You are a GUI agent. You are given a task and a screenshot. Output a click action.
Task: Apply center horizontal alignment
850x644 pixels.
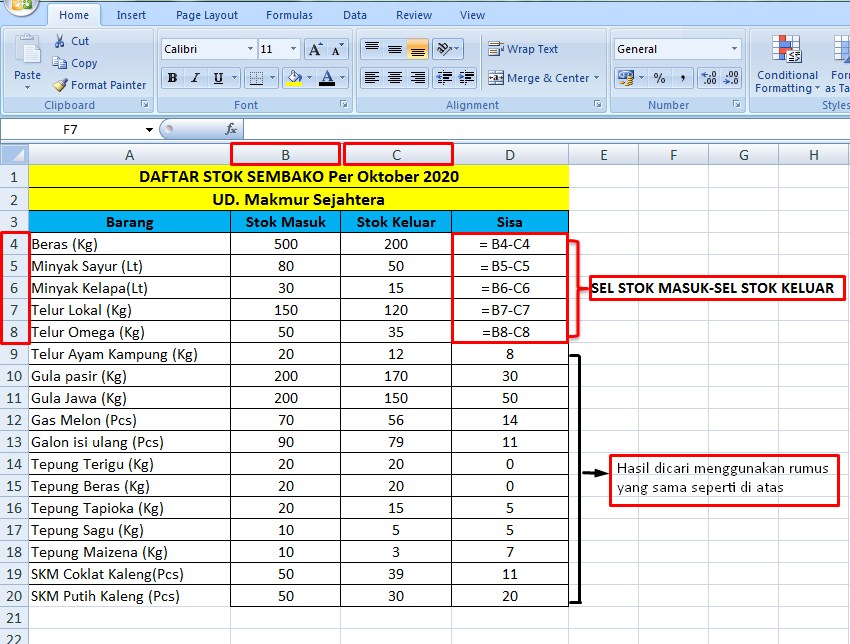click(394, 78)
